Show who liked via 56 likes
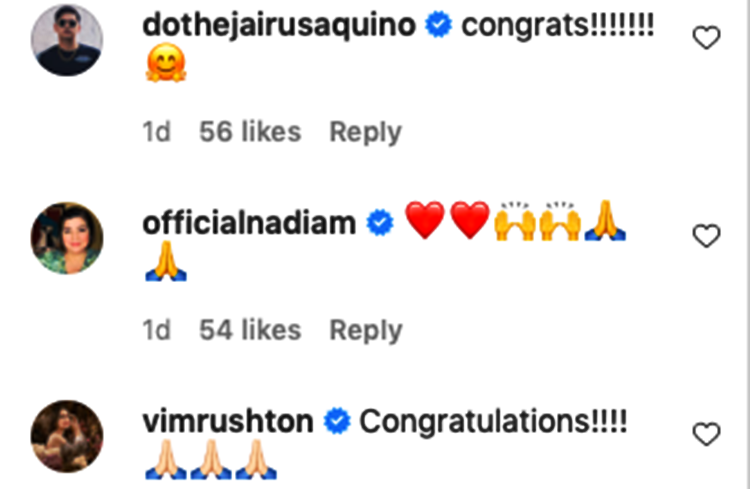Image resolution: width=750 pixels, height=489 pixels. (250, 132)
